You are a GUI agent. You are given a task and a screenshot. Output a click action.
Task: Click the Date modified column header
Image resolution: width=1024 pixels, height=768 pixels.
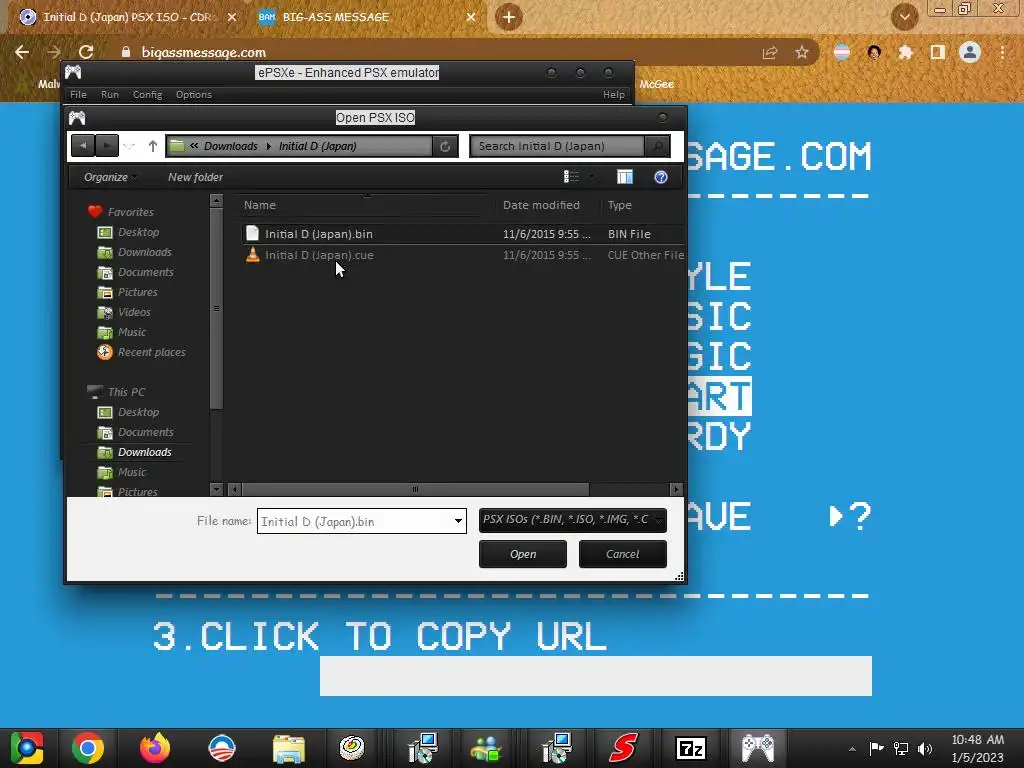541,205
